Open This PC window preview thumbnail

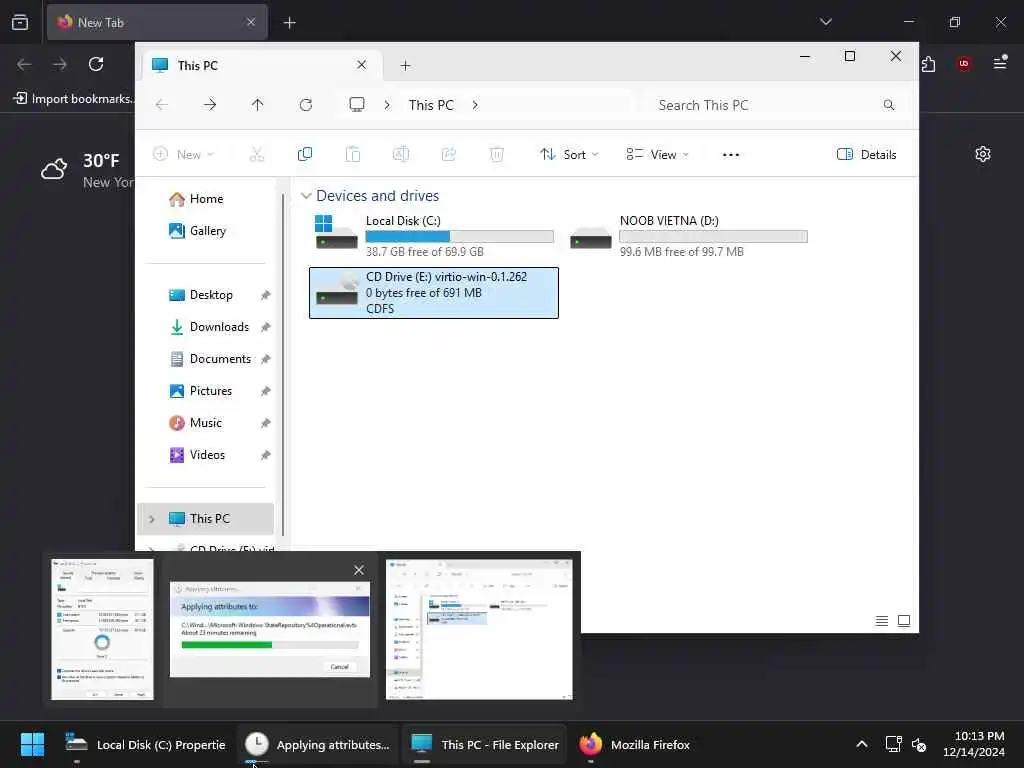(479, 630)
